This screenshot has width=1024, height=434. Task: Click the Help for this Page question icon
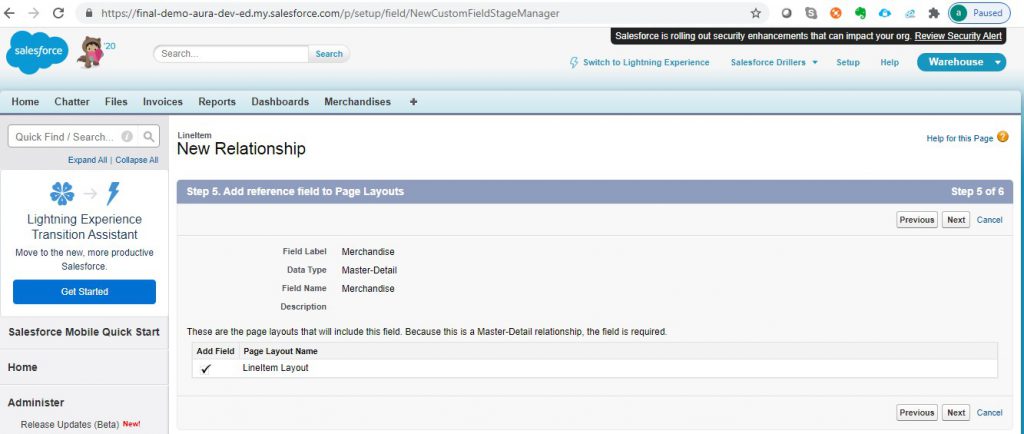click(x=1002, y=137)
